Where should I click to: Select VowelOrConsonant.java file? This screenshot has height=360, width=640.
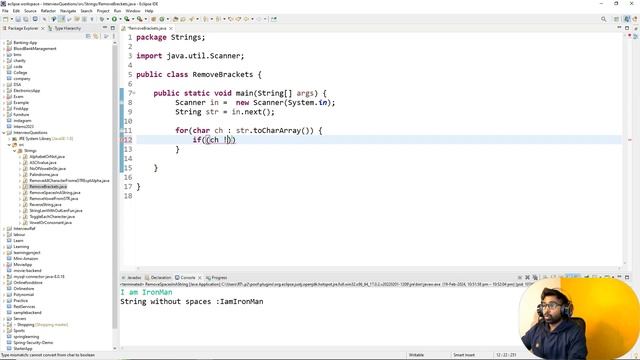pyautogui.click(x=50, y=222)
